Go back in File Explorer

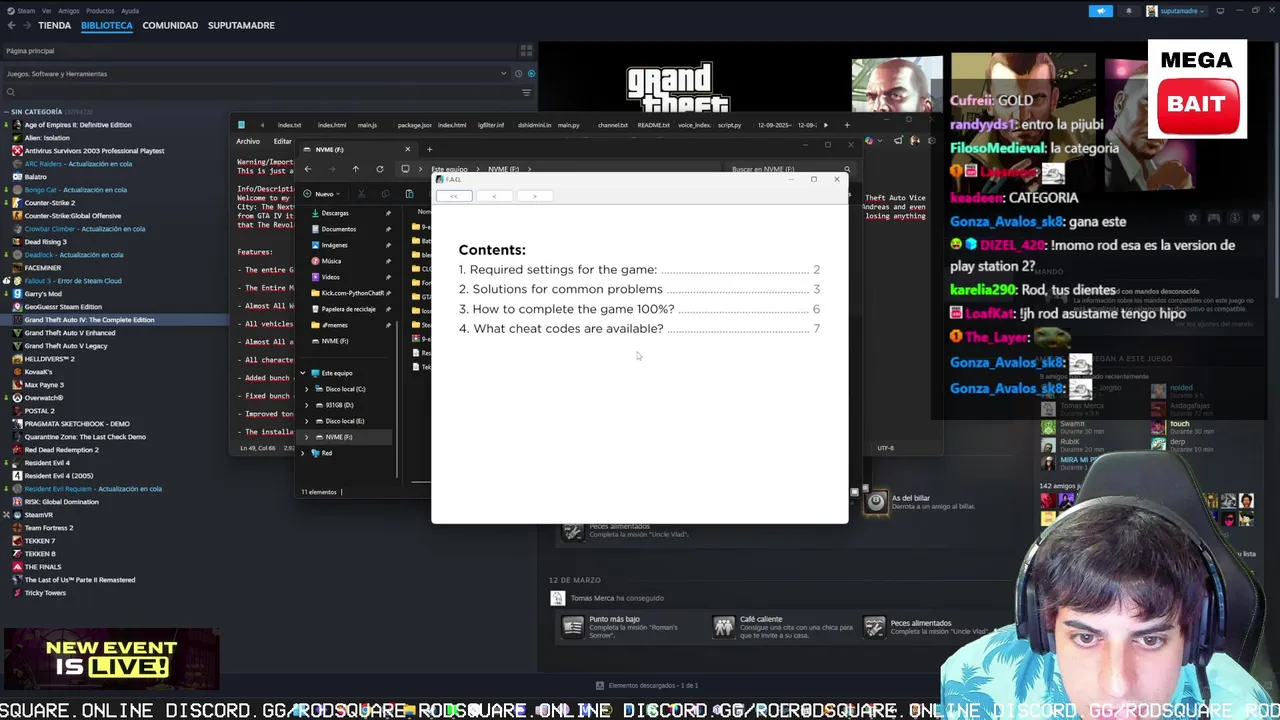[308, 169]
